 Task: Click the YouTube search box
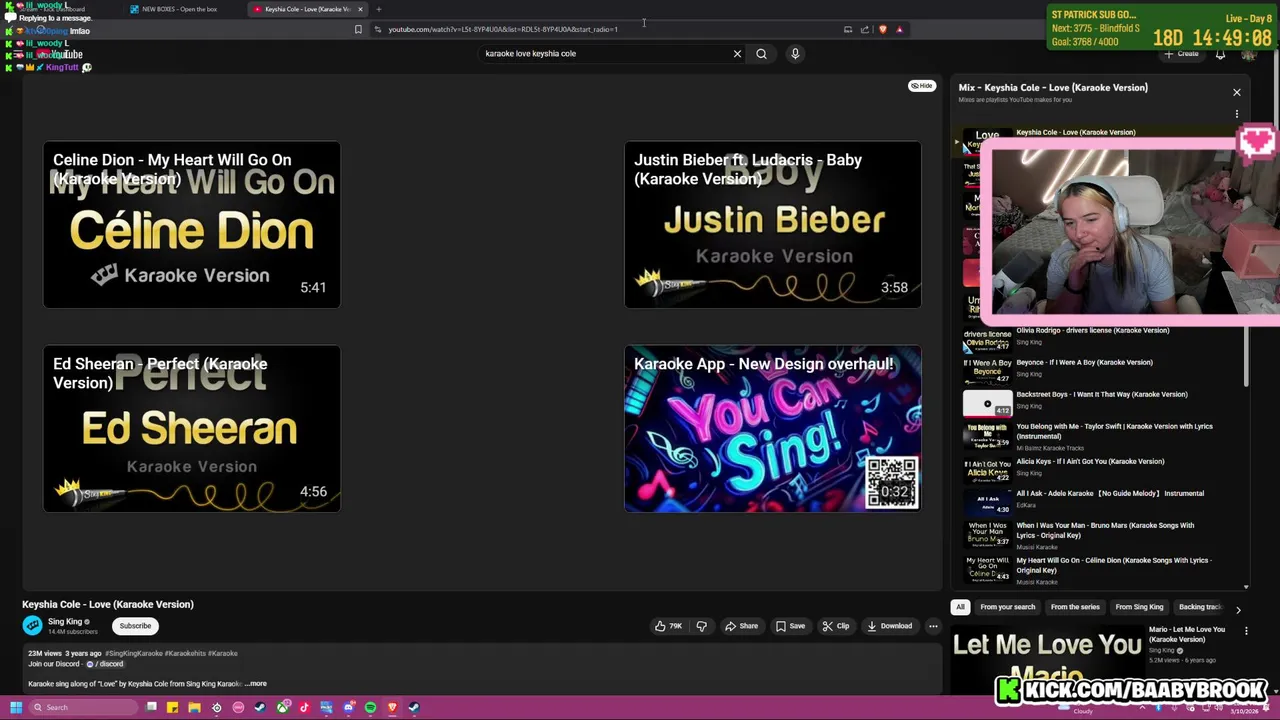605,54
